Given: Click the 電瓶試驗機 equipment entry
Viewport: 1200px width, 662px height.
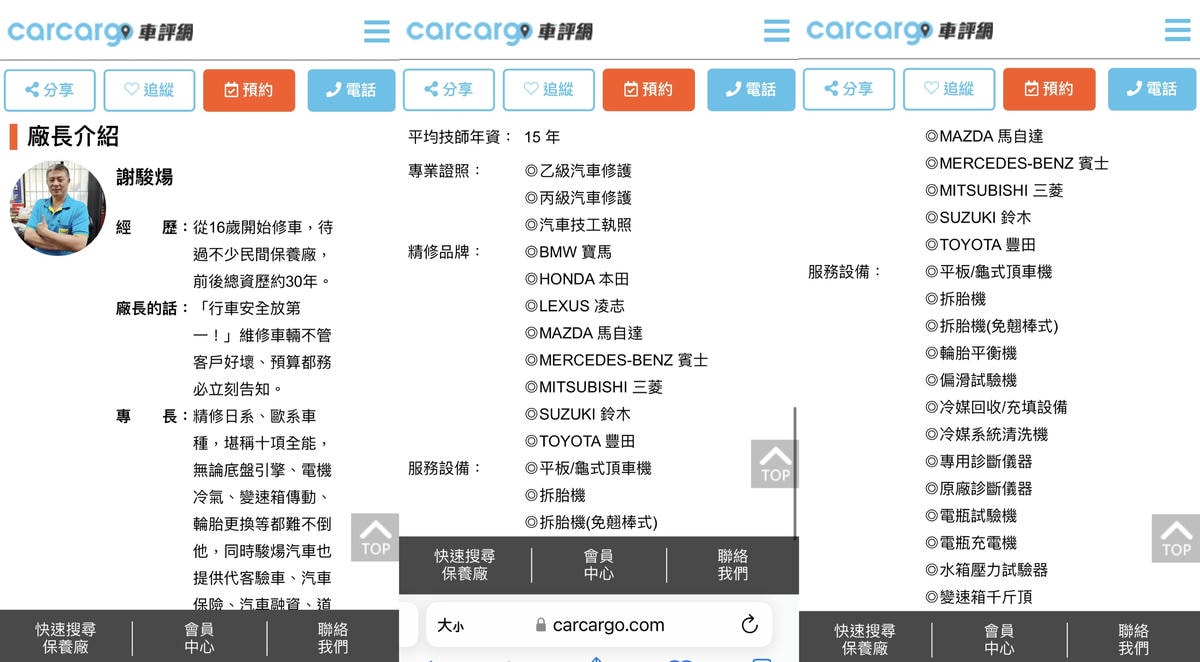Looking at the screenshot, I should point(971,515).
